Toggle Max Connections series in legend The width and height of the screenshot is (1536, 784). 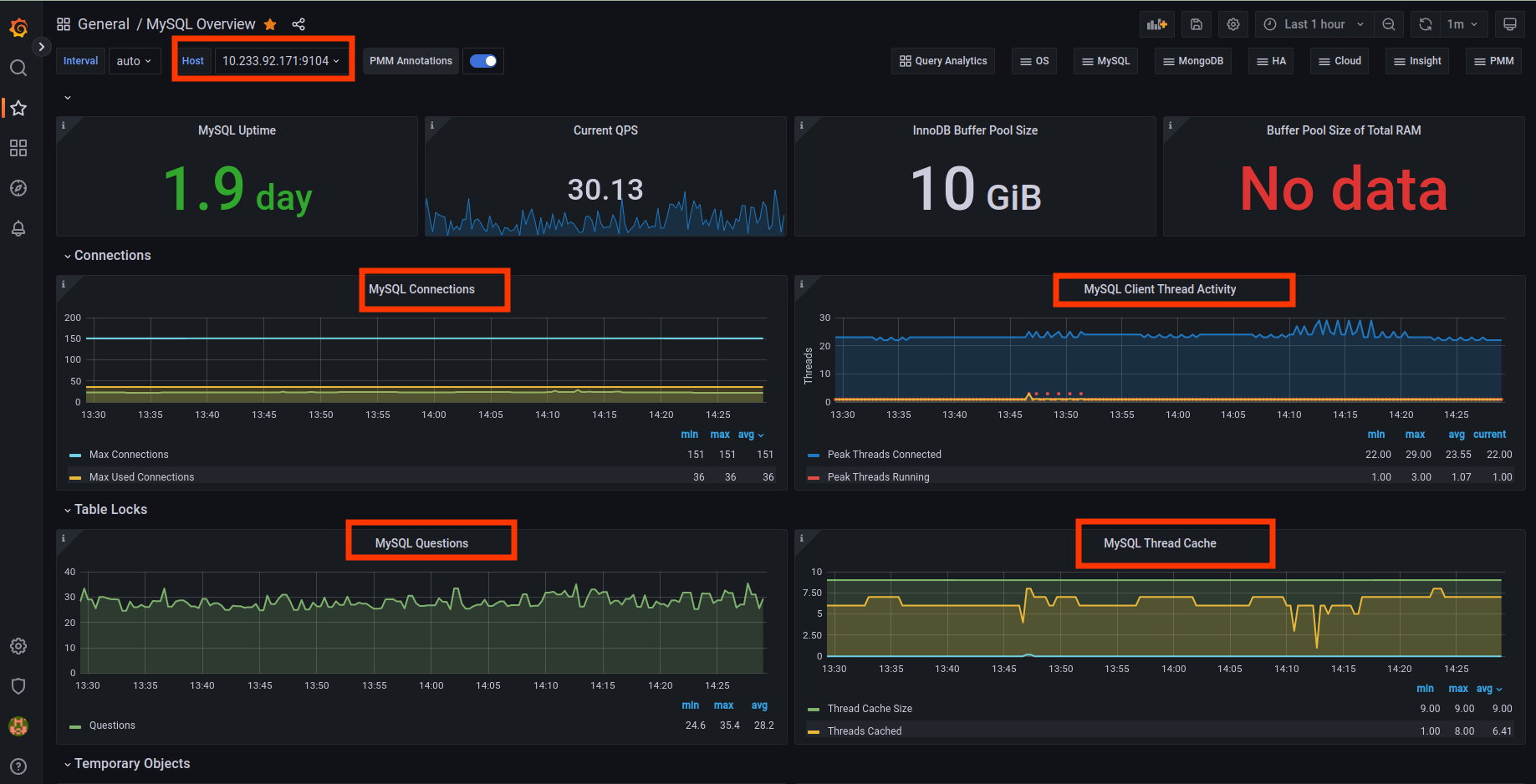(129, 455)
